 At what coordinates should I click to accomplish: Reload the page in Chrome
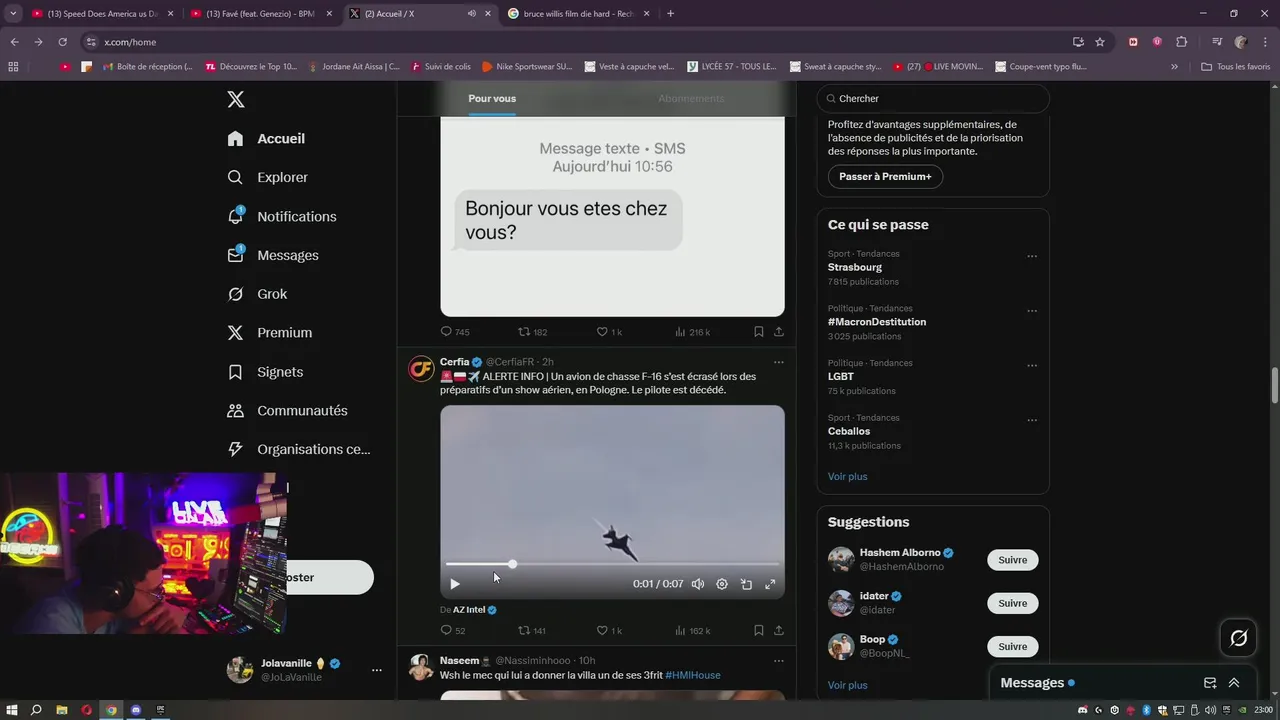coord(62,42)
